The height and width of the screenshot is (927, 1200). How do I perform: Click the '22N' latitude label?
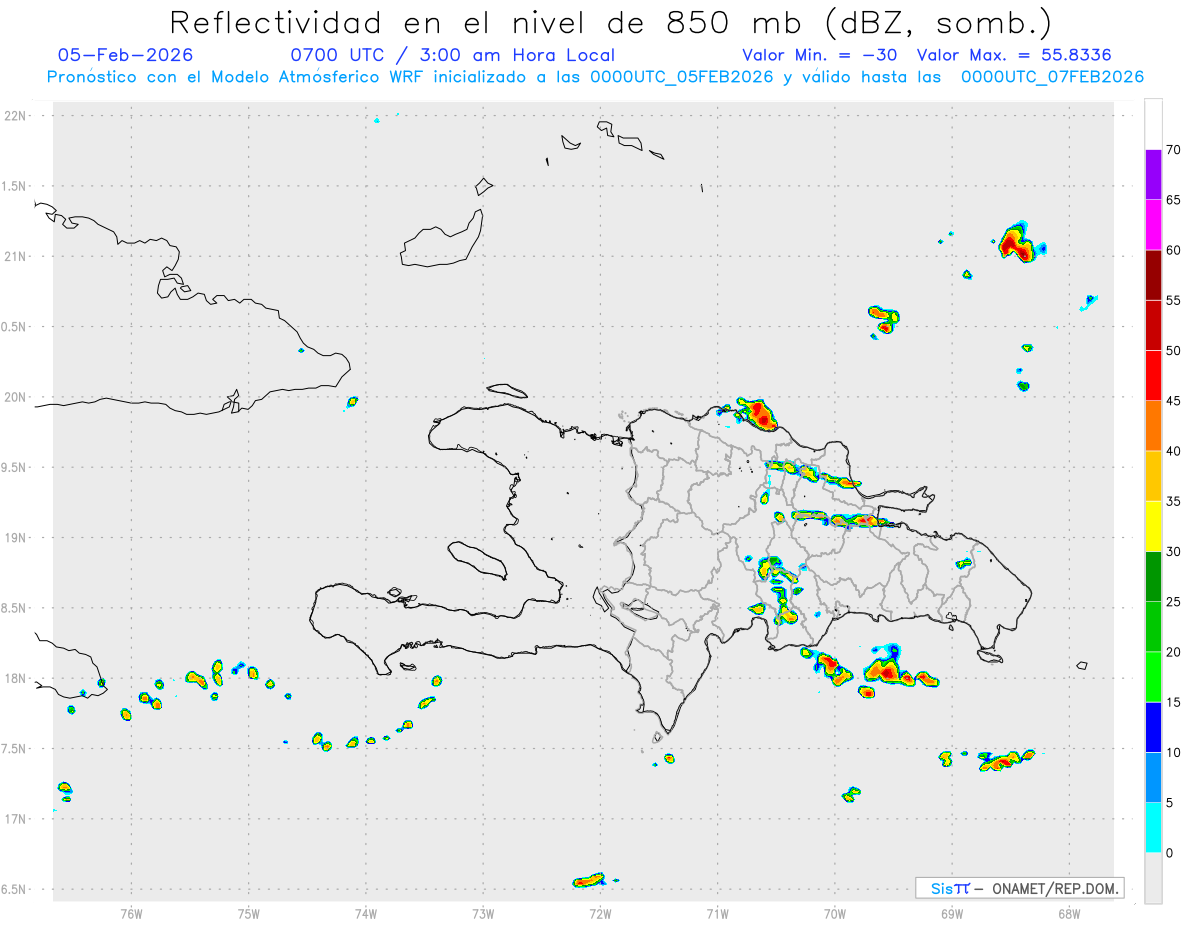(x=16, y=116)
